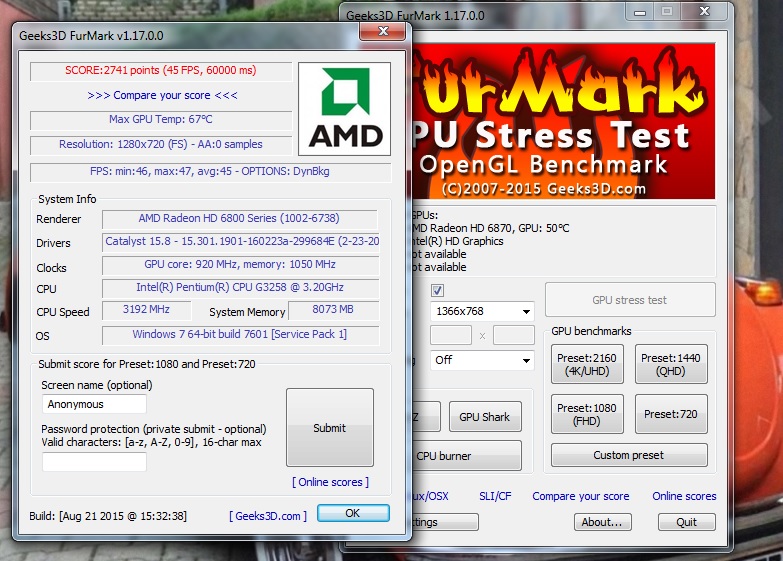
Task: Click the Intel(R) Pentium(R) CPU G3258 value
Action: [x=240, y=287]
